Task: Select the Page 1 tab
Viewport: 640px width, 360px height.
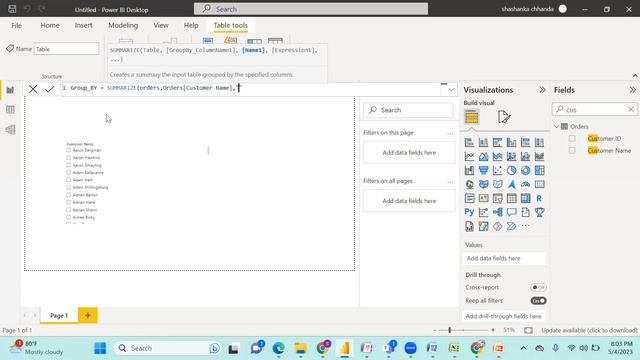Action: [x=59, y=316]
